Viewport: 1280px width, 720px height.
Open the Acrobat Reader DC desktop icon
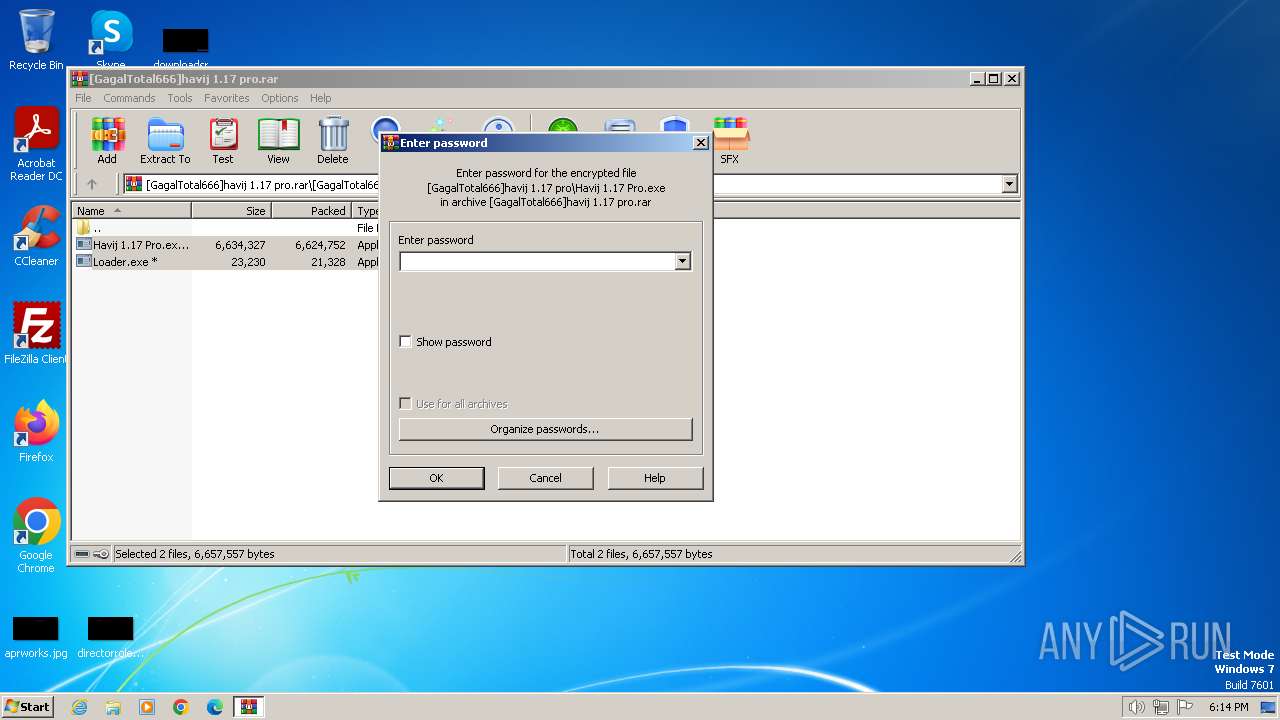[x=36, y=144]
